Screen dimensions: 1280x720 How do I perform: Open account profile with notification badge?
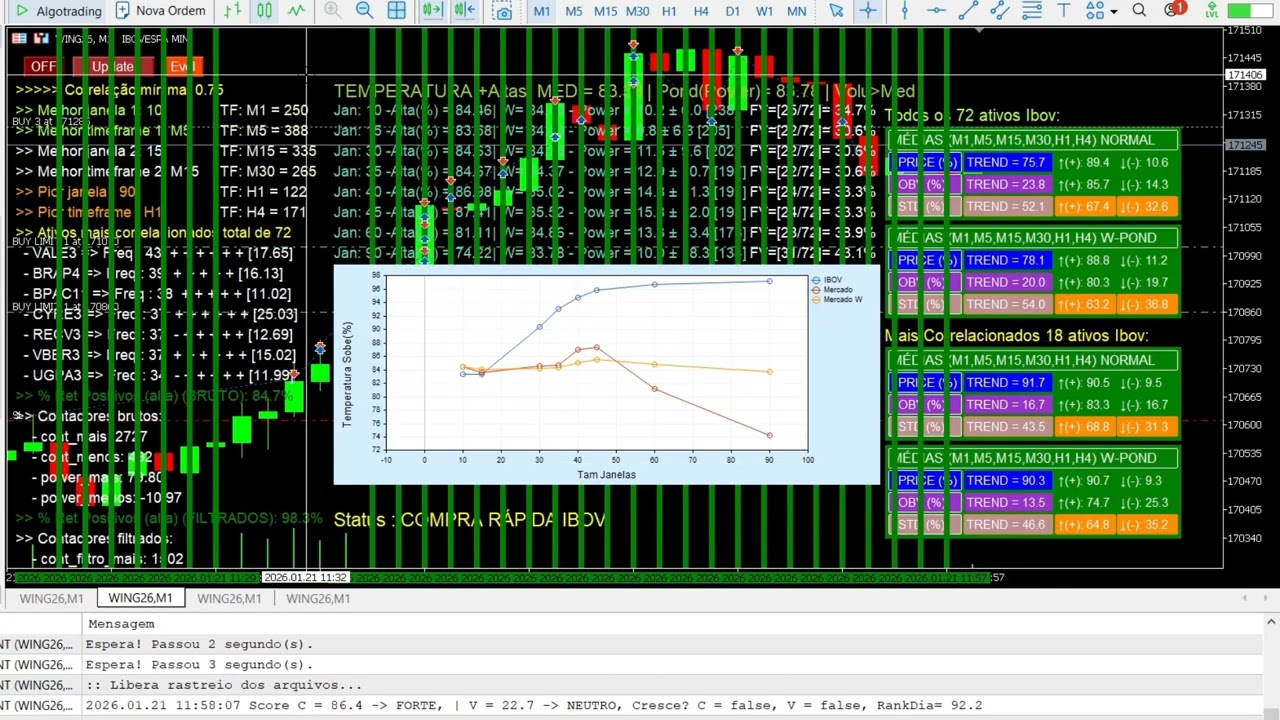pos(1174,11)
